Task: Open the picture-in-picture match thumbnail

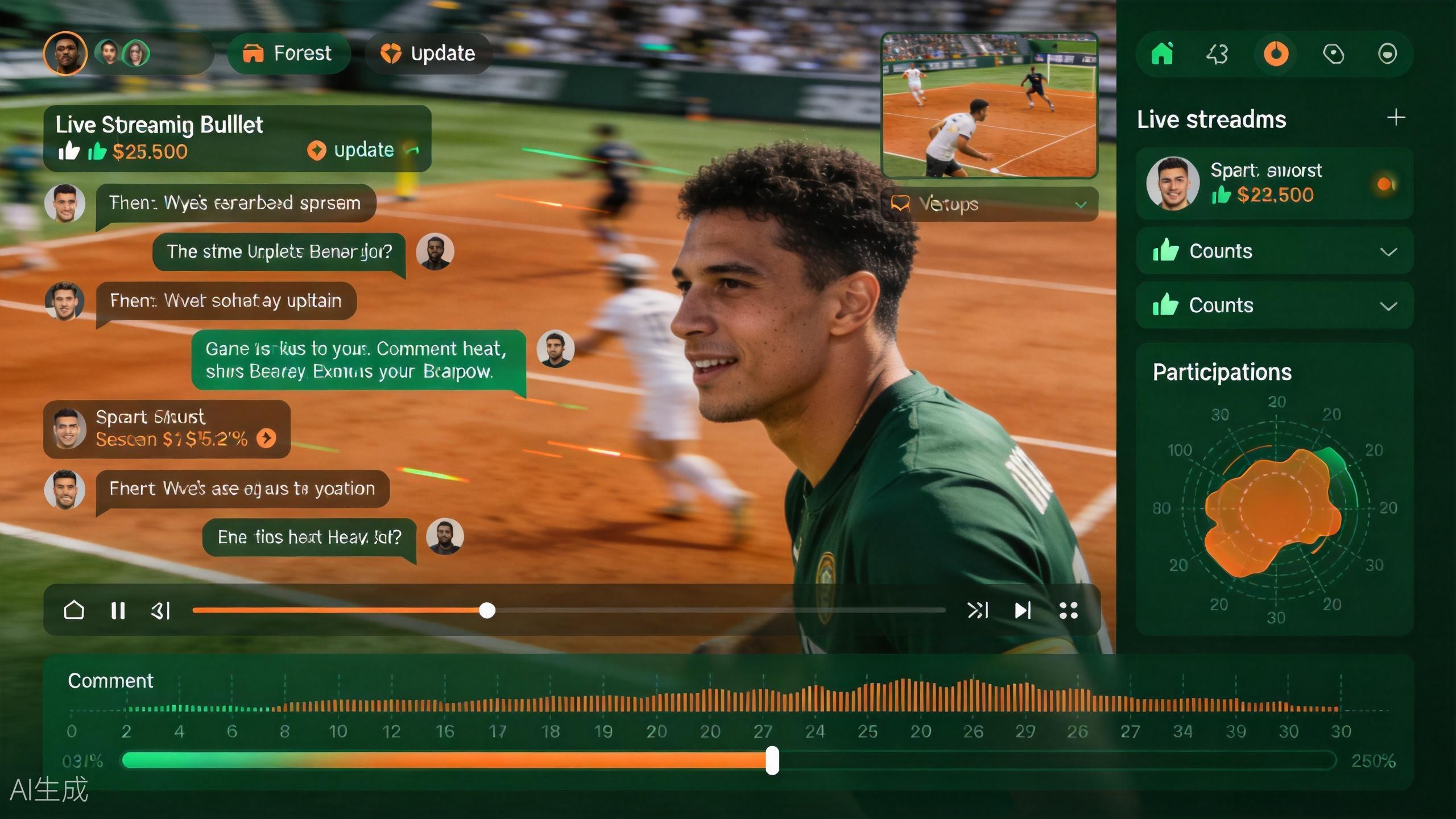Action: [990, 105]
